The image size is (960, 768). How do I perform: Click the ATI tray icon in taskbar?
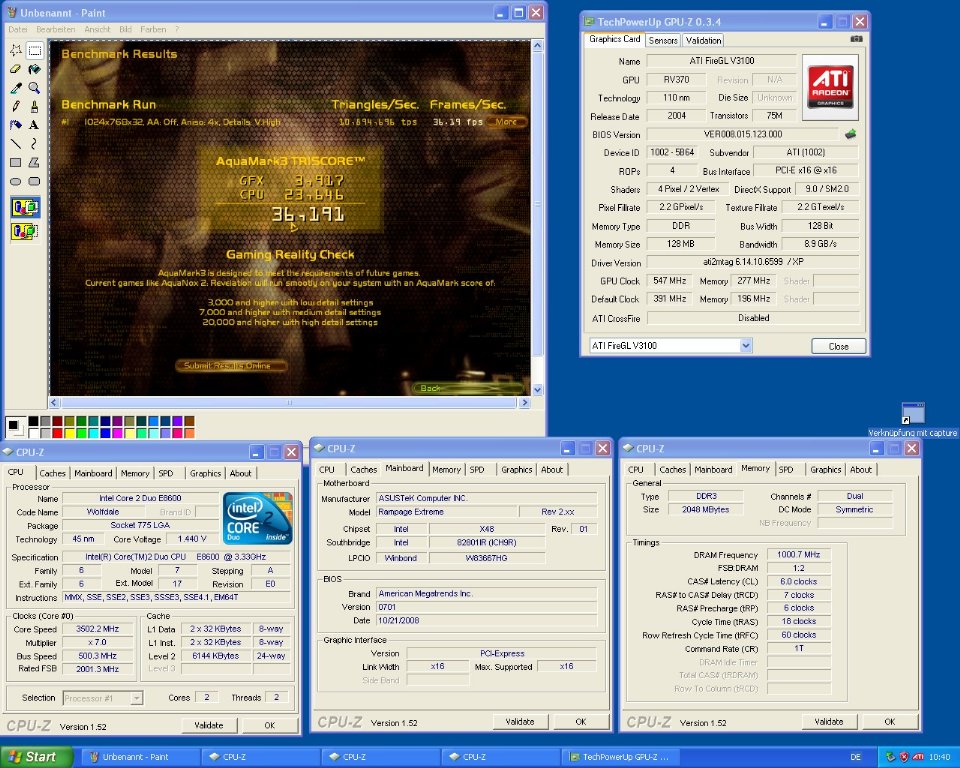(918, 757)
